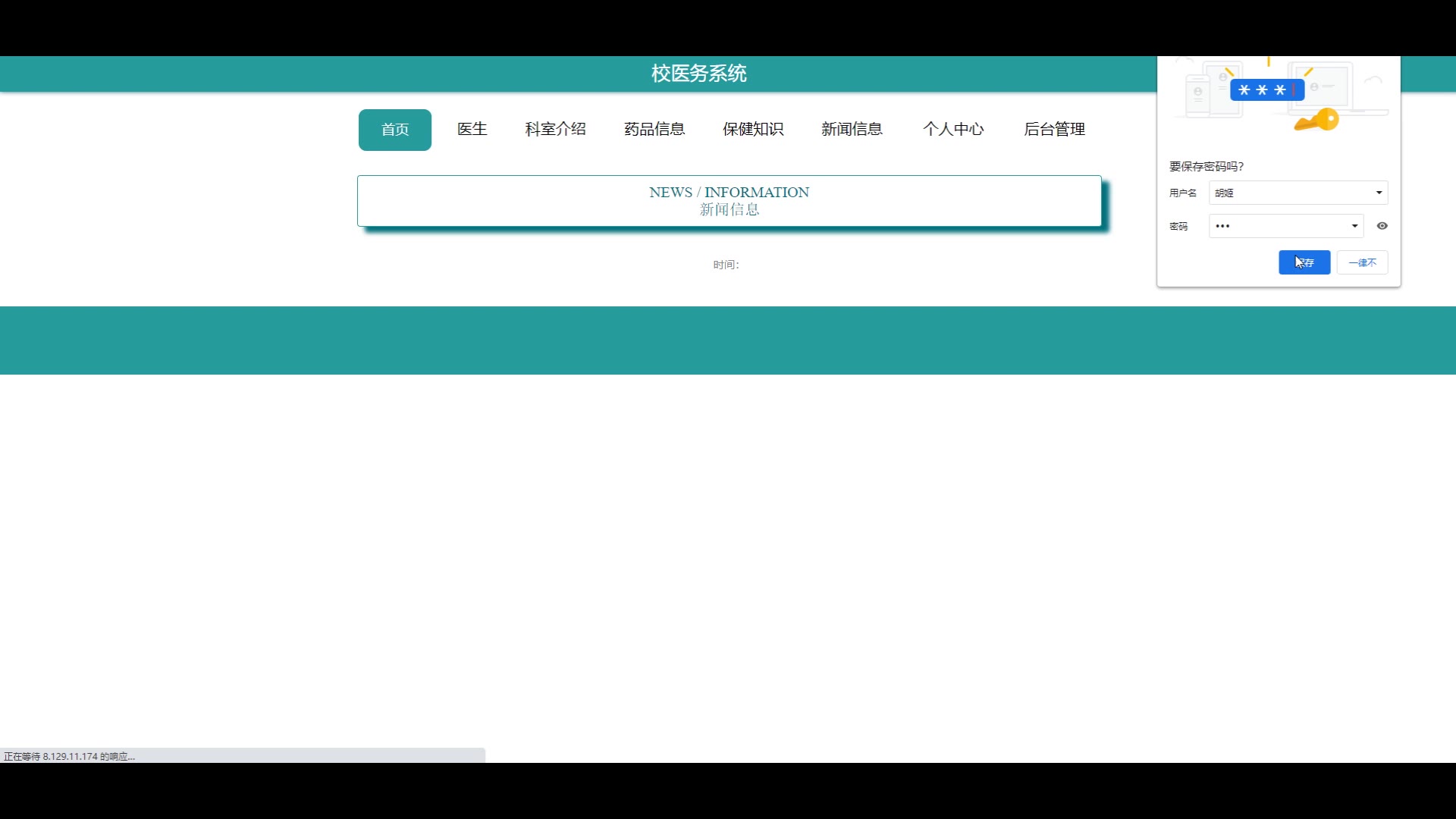1456x819 pixels.
Task: Open the 科室介绍 navigation item
Action: click(555, 130)
